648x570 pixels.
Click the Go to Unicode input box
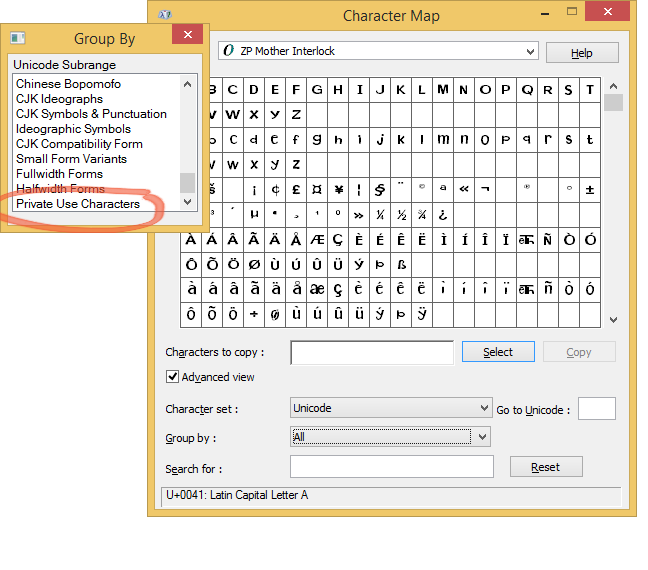596,408
